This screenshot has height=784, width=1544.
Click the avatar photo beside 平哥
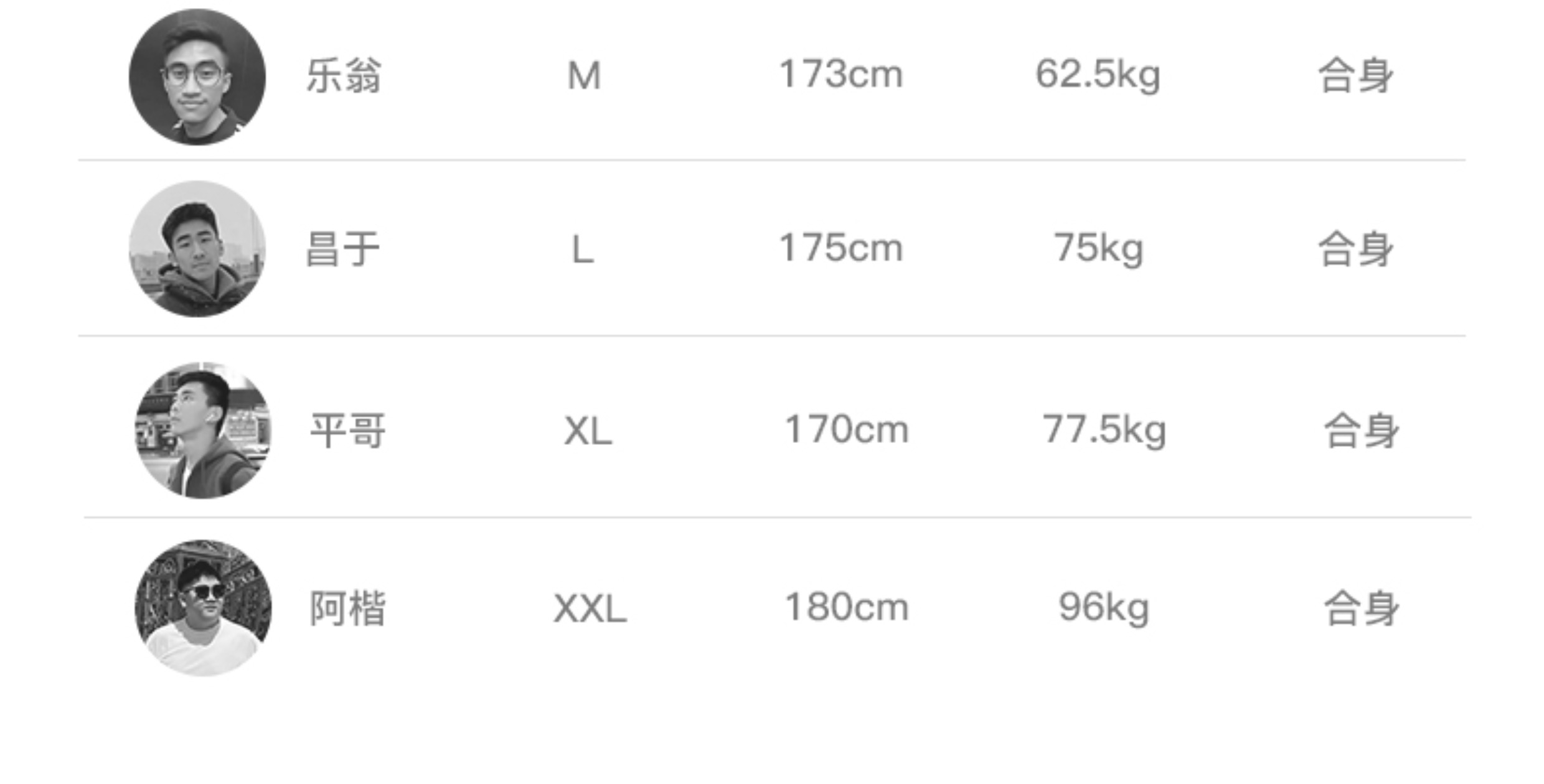click(203, 431)
